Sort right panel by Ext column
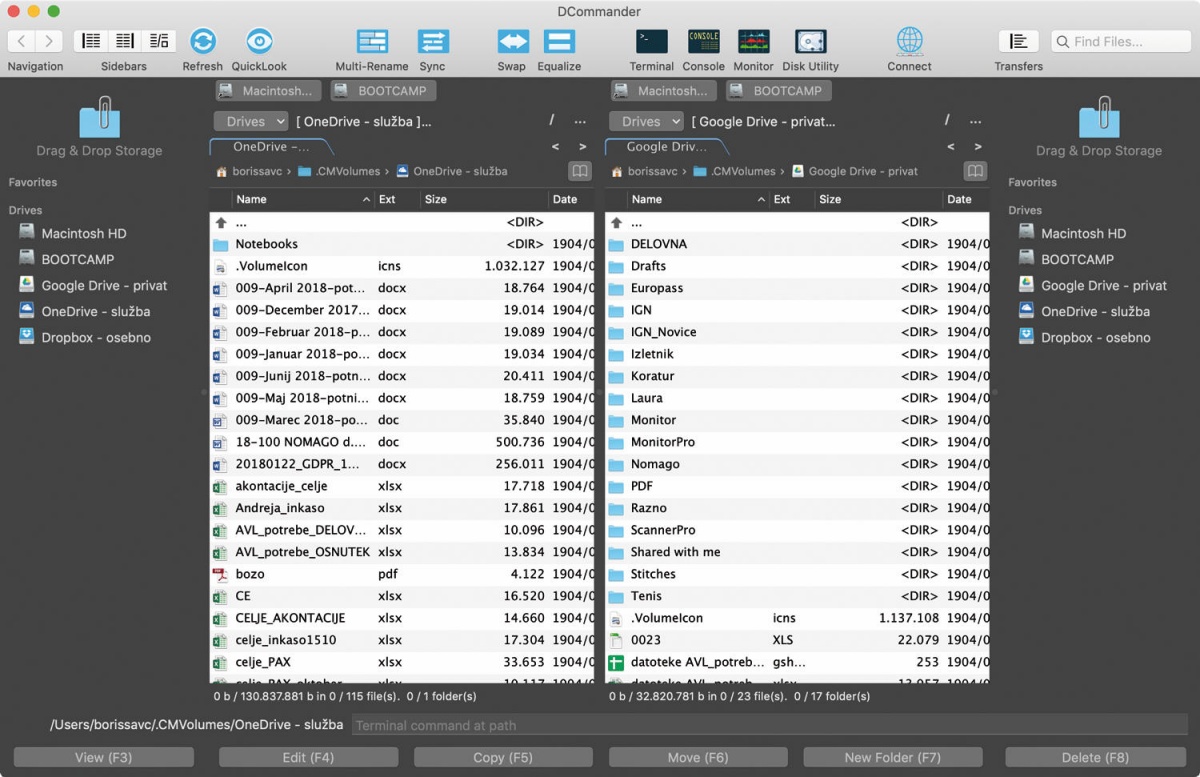 click(x=791, y=199)
